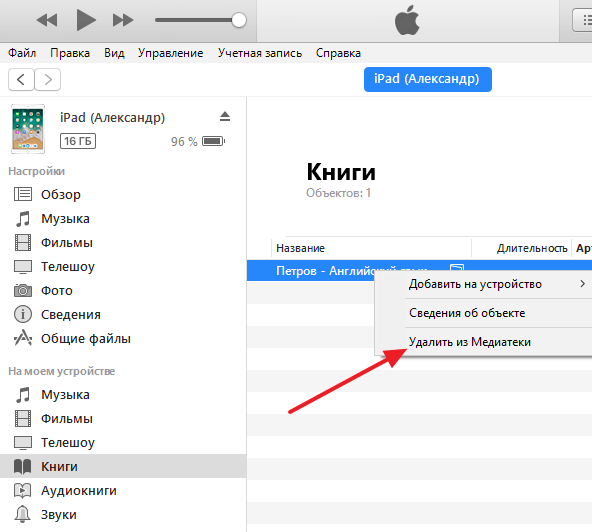This screenshot has height=532, width=592.
Task: Open Общие файлы apps icon
Action: (x=23, y=338)
